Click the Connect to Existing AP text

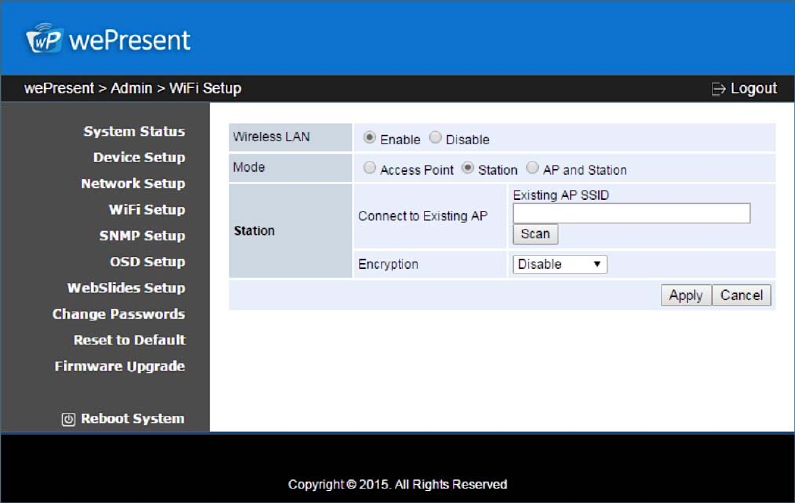click(423, 216)
